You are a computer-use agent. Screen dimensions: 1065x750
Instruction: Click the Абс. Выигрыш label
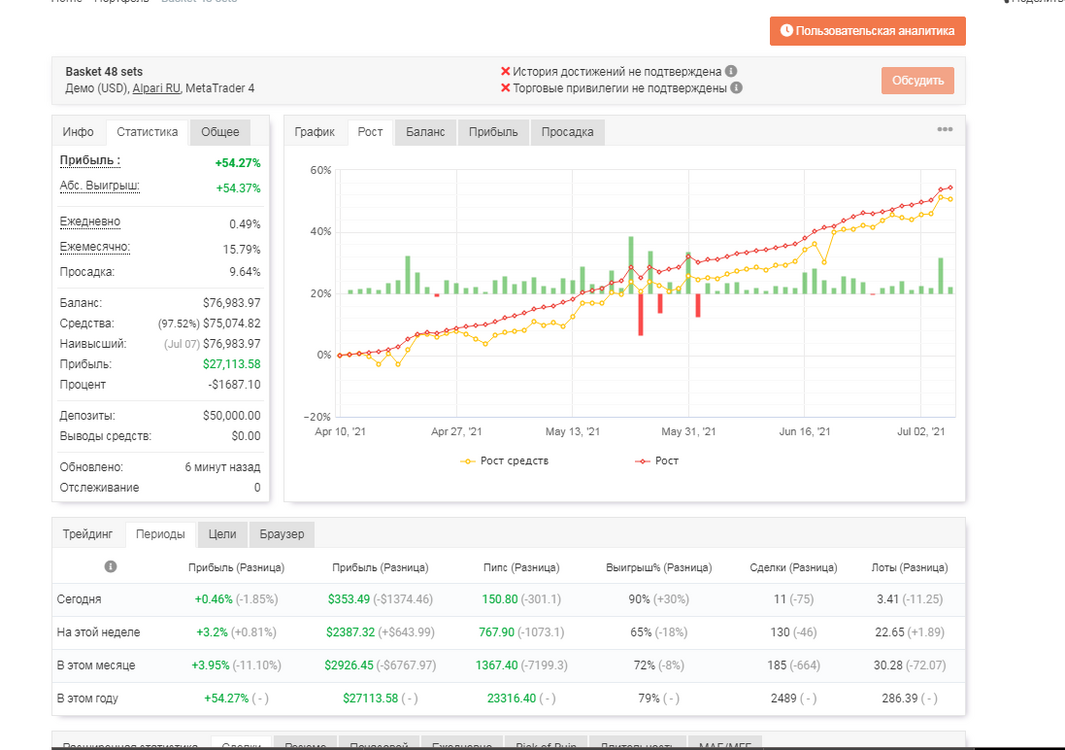coord(99,186)
